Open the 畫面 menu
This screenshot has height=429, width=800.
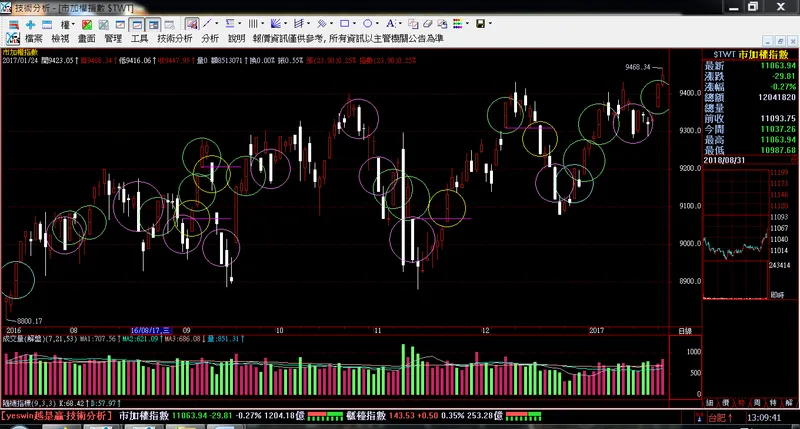click(87, 38)
